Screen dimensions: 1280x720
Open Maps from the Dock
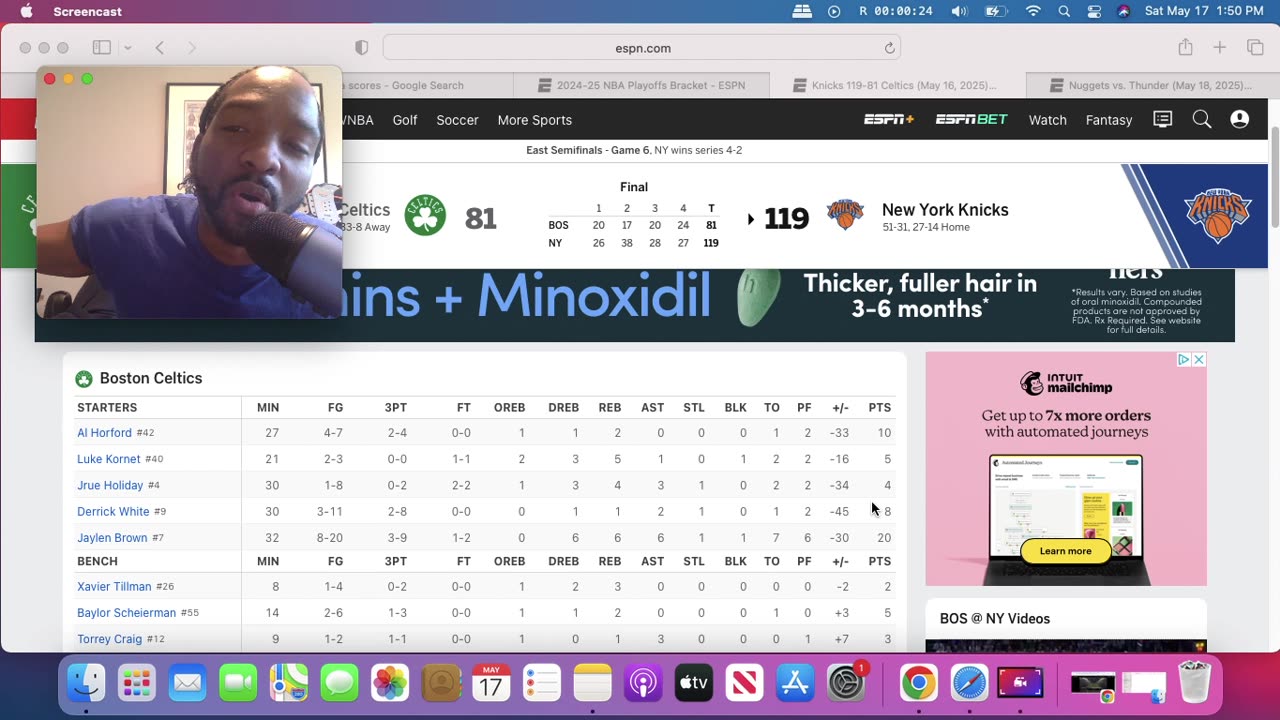click(289, 684)
